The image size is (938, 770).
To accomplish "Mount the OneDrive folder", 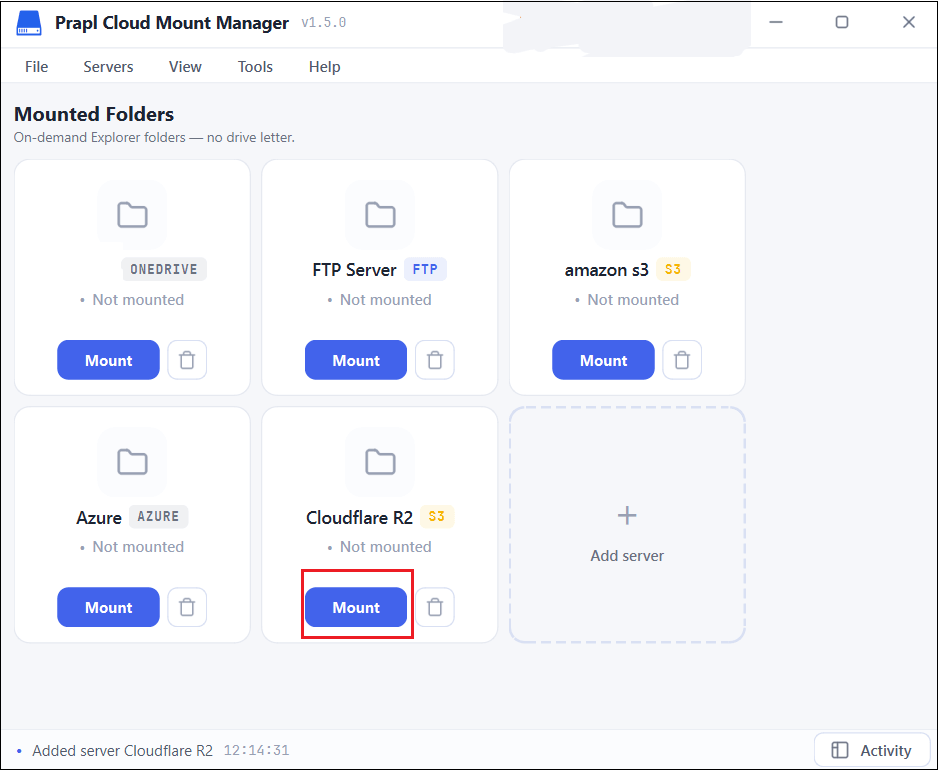I will pos(108,360).
